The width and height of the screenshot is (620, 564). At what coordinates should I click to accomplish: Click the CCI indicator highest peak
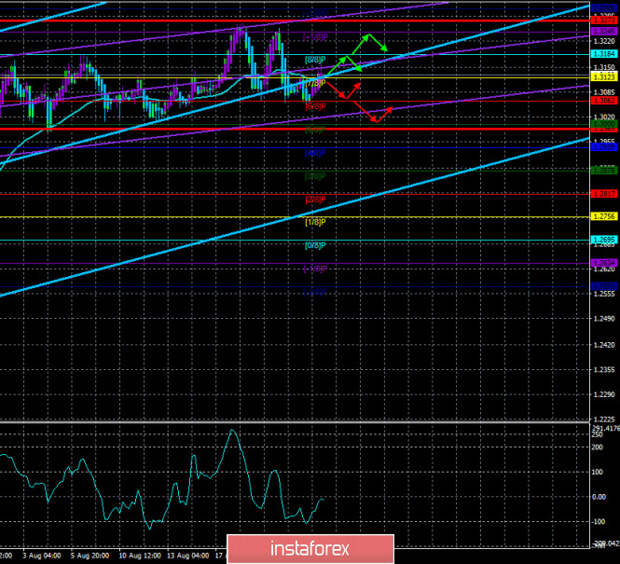pyautogui.click(x=232, y=431)
